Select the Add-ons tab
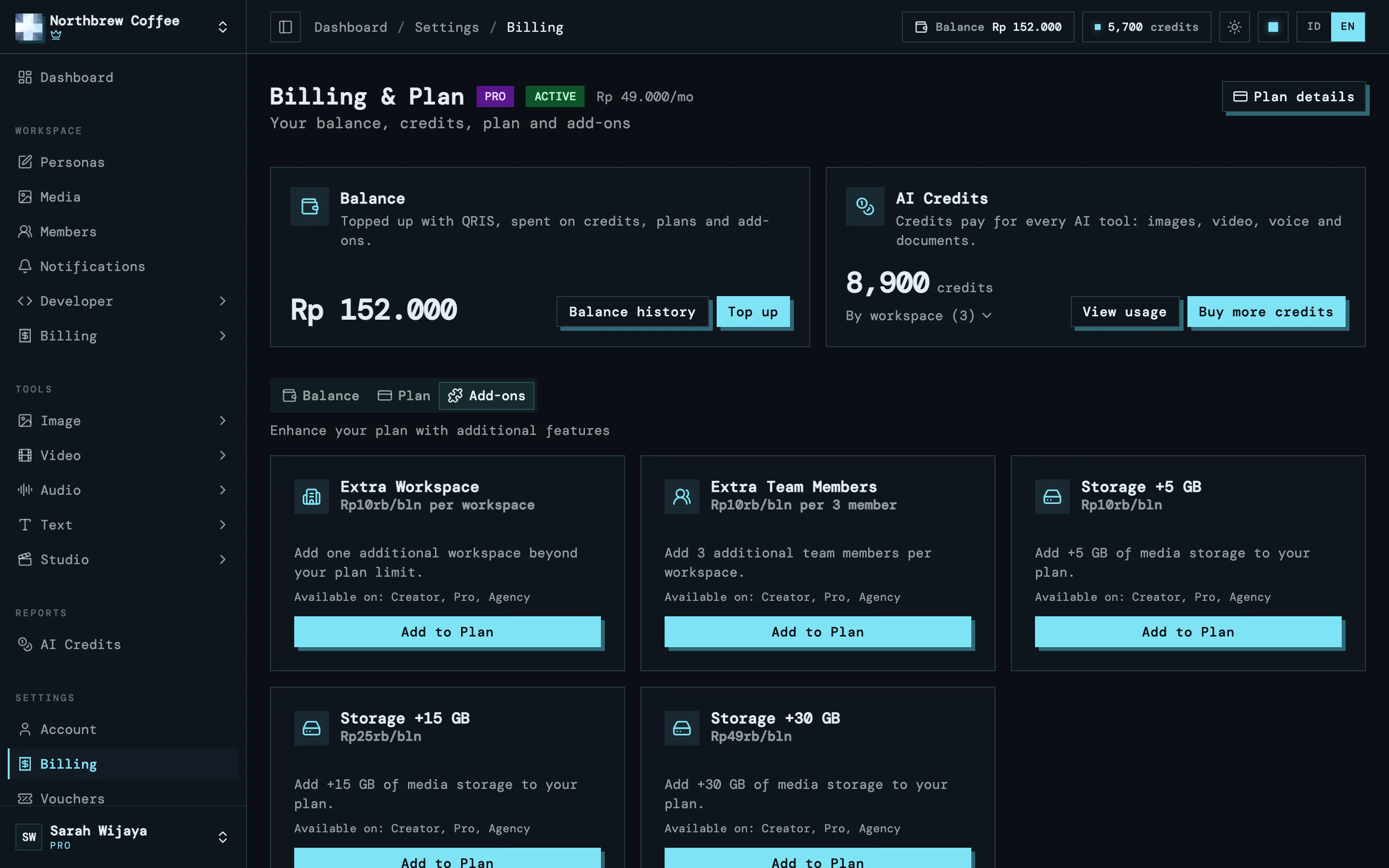 487,396
